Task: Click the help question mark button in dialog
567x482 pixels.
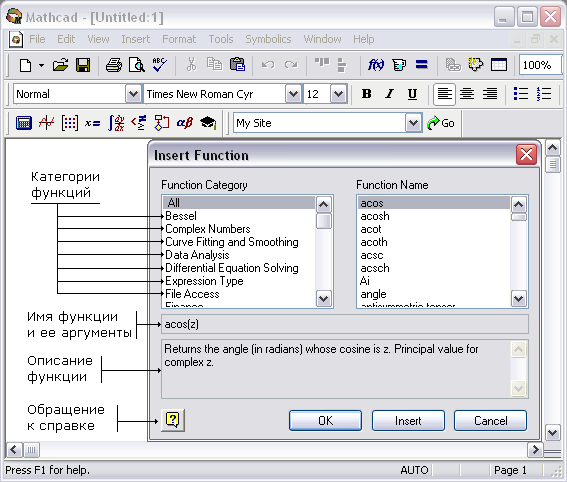Action: click(x=173, y=420)
